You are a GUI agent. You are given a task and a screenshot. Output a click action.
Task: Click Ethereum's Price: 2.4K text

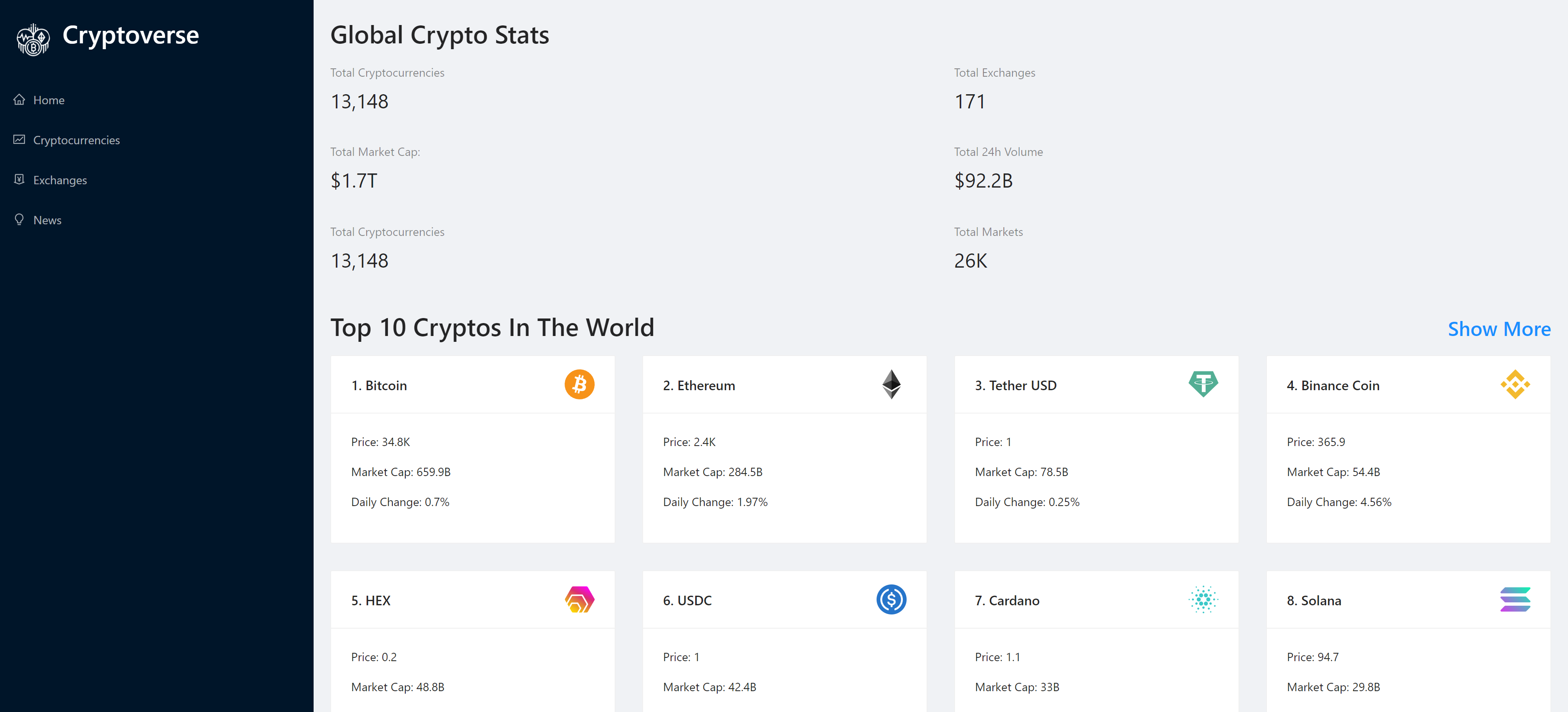pos(689,442)
